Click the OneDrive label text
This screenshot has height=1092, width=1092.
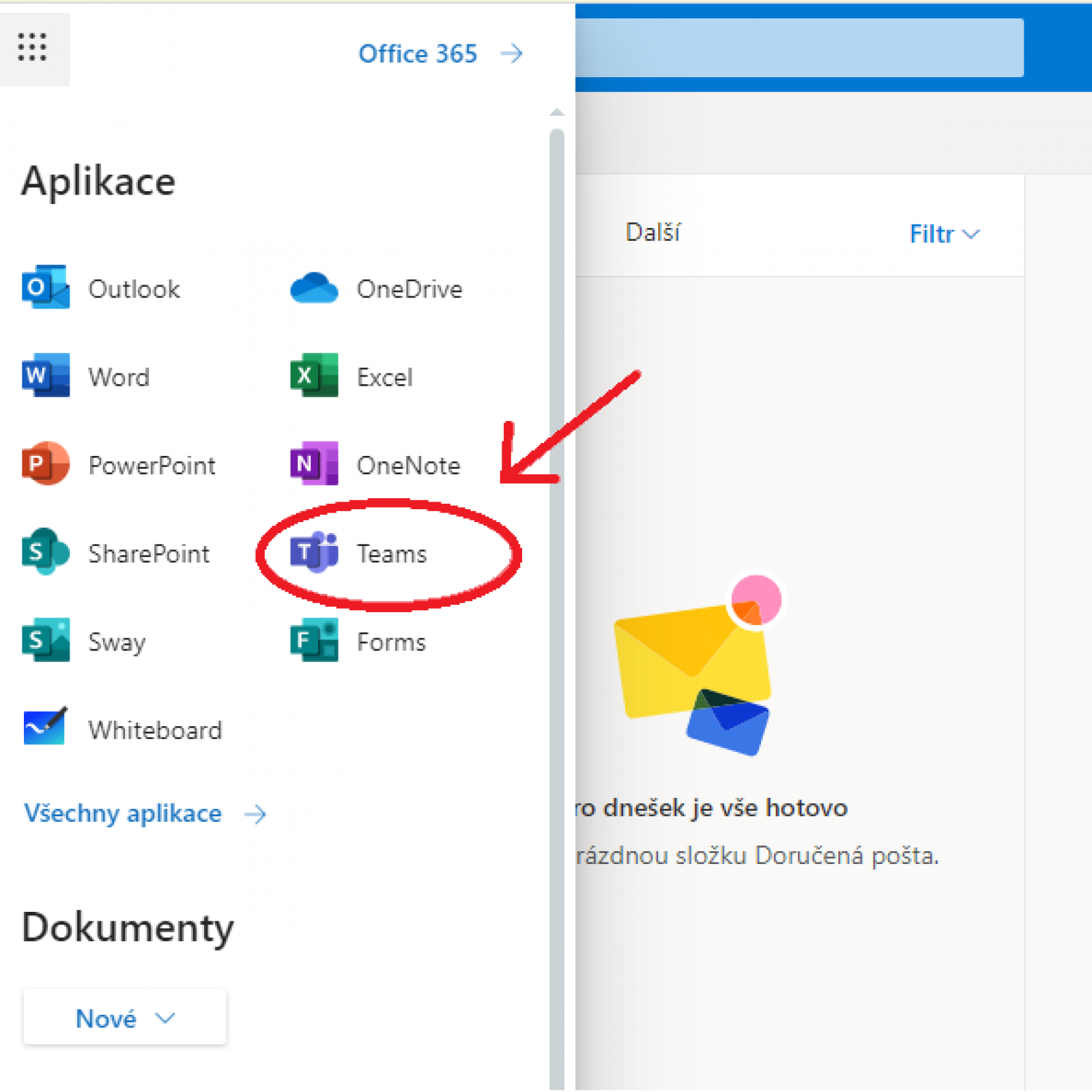pos(409,289)
